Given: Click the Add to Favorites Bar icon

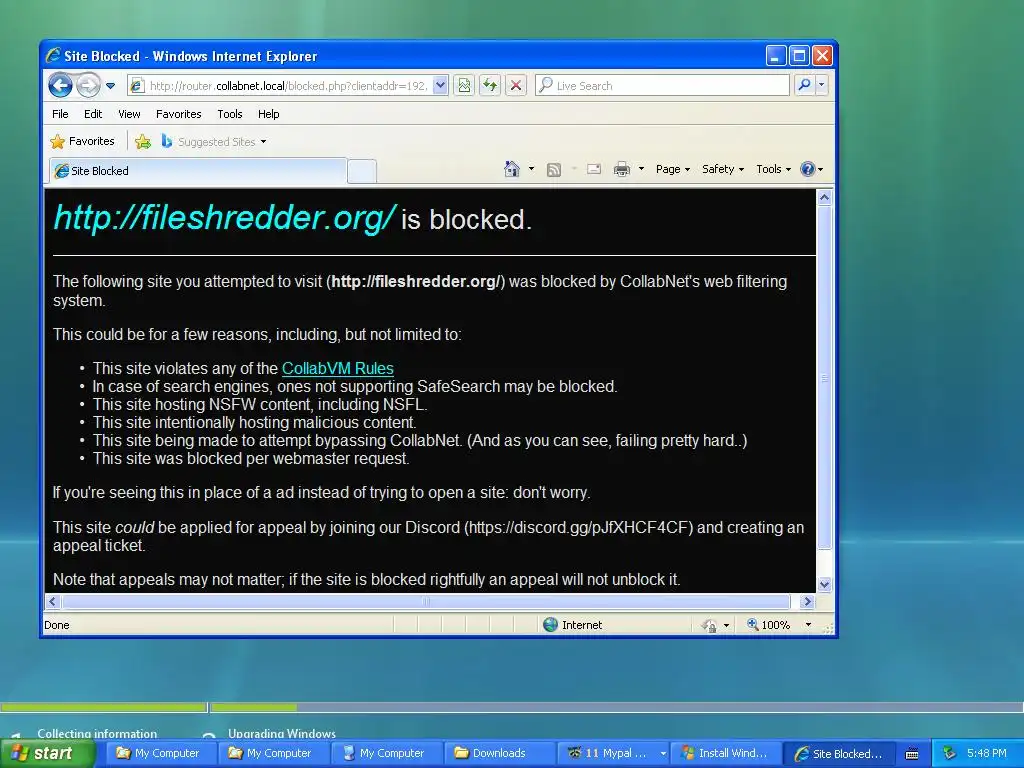Looking at the screenshot, I should [143, 141].
